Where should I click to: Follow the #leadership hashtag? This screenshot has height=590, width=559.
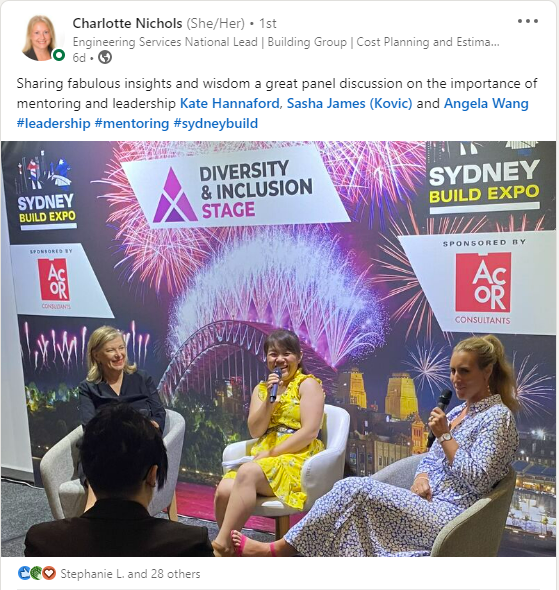pyautogui.click(x=53, y=123)
